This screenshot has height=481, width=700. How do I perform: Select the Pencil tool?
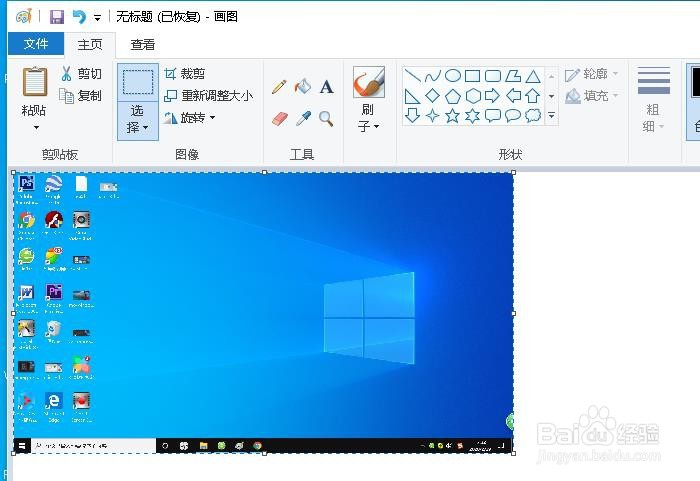point(279,86)
